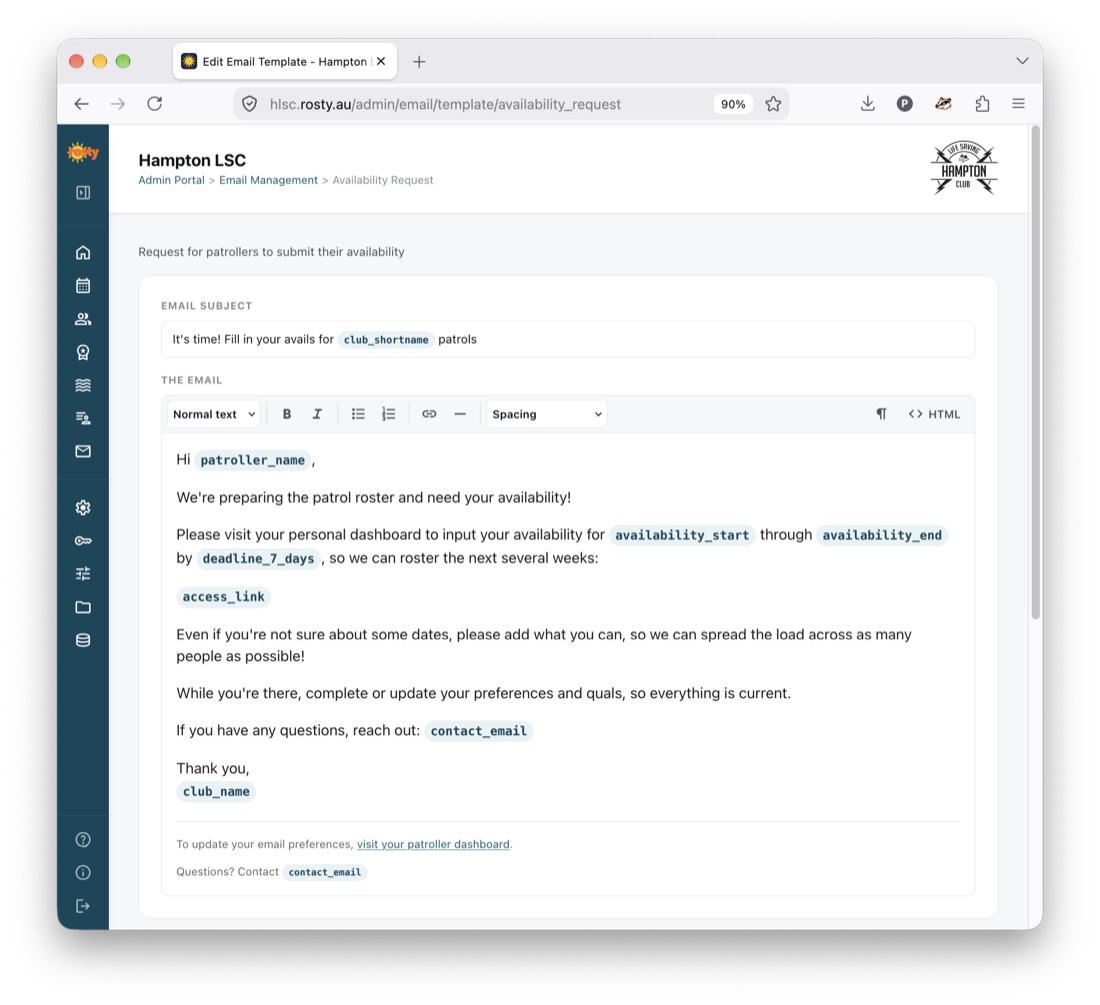Viewport: 1100px width, 1005px height.
Task: Open the help question mark icon
Action: (x=83, y=839)
